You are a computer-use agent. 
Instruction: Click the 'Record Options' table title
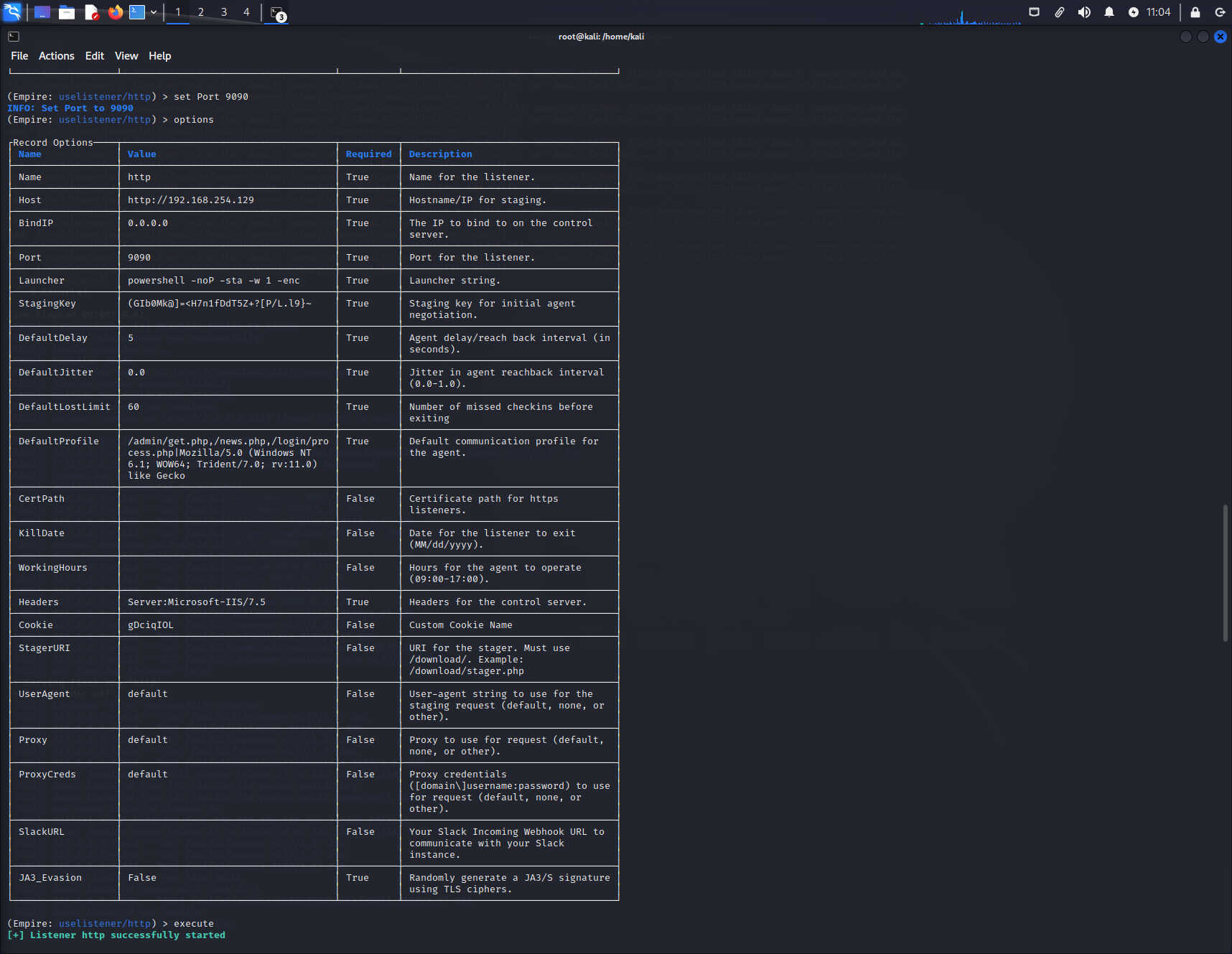[x=53, y=143]
